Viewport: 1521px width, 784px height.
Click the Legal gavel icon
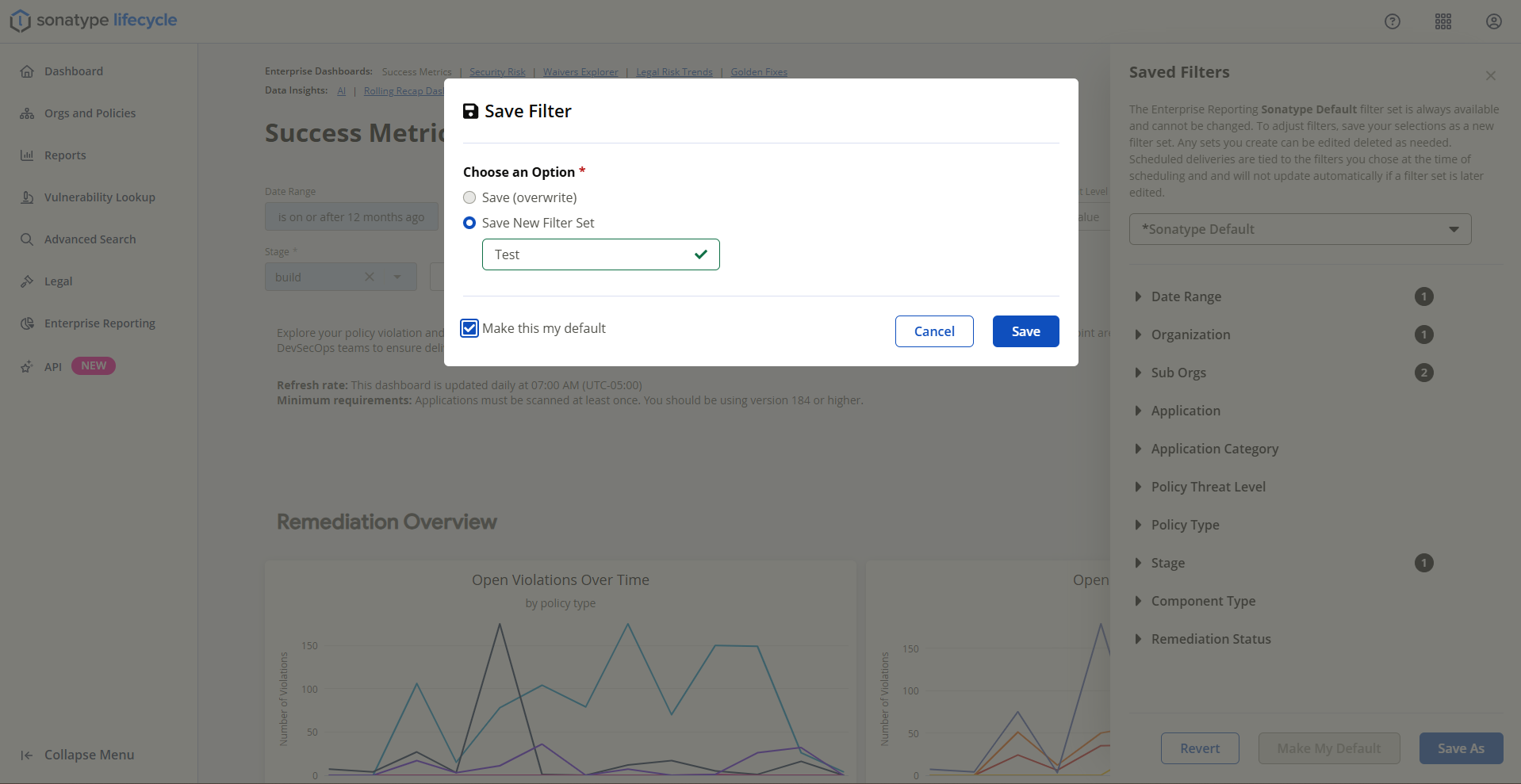(x=27, y=281)
